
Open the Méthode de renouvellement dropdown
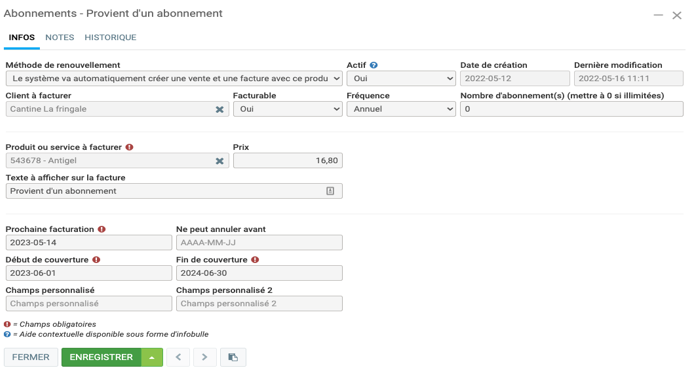point(174,79)
